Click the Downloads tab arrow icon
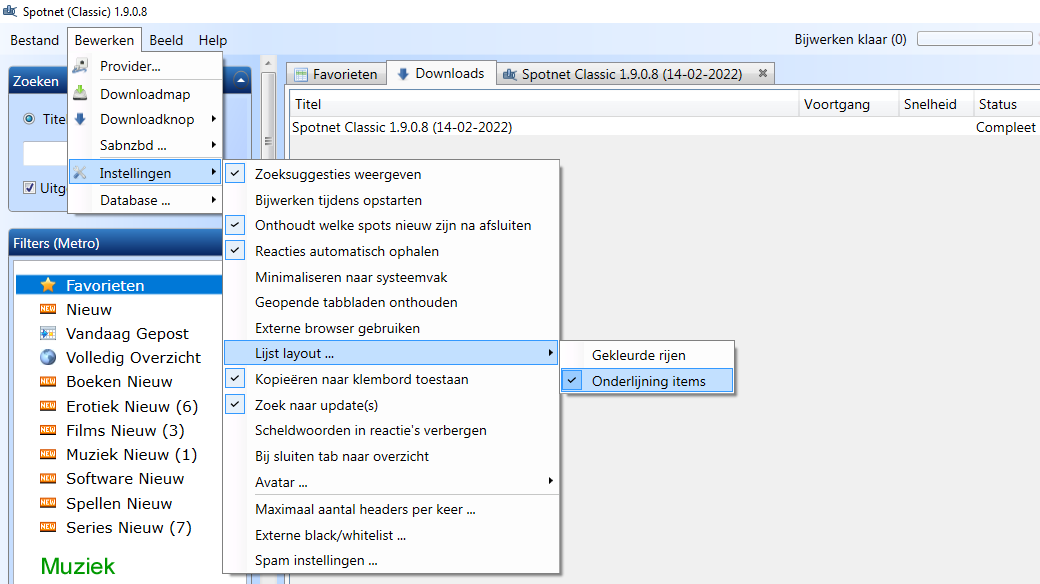1040x584 pixels. [403, 74]
